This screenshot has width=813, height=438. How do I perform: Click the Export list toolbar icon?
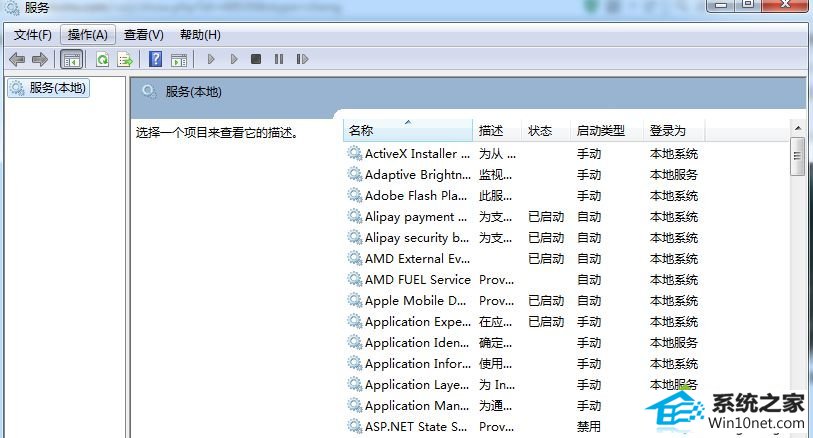125,59
